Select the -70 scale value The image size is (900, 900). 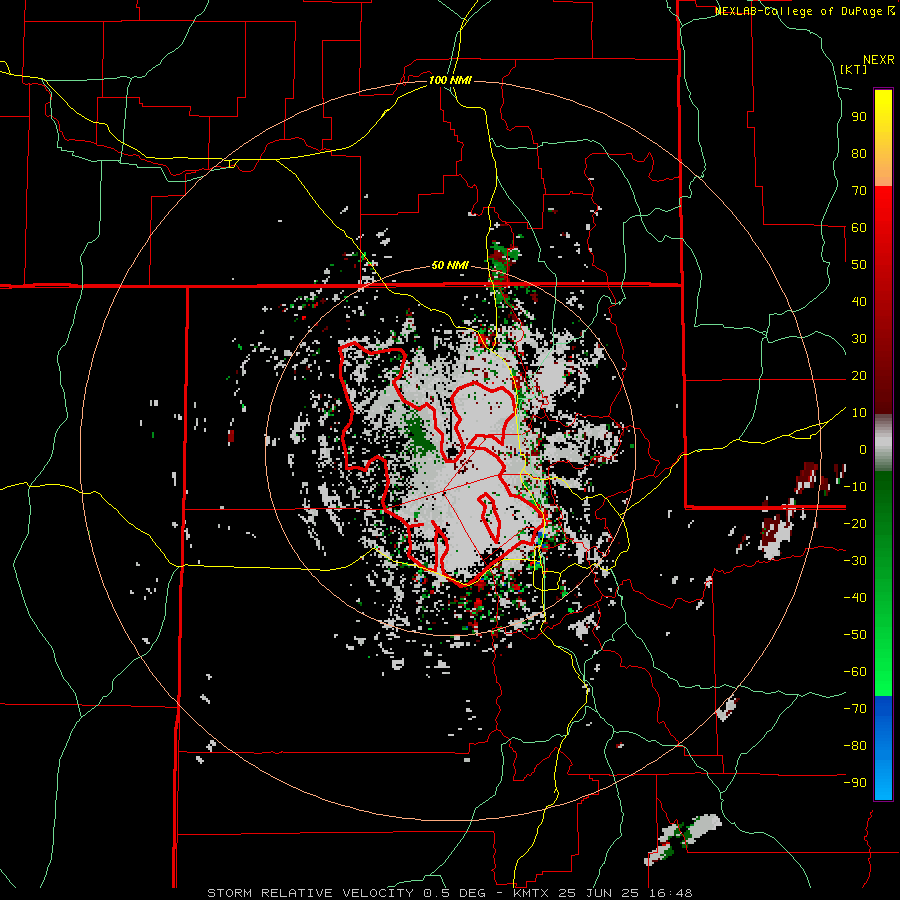[x=855, y=709]
